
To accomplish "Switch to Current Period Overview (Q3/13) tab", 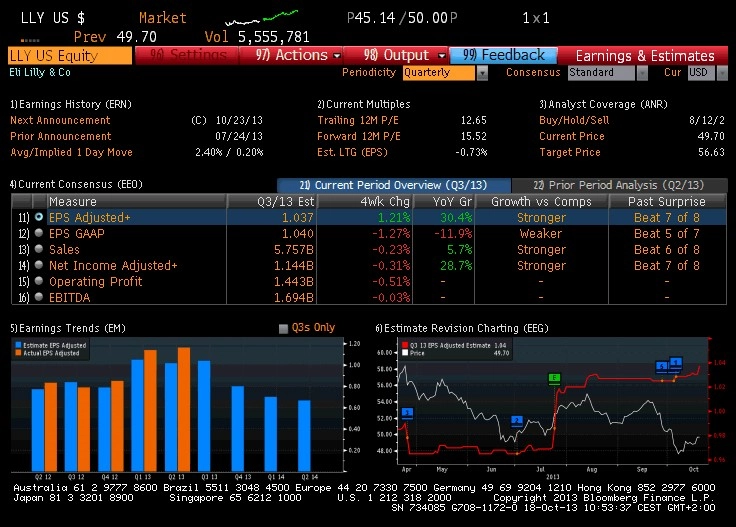I will (x=394, y=185).
